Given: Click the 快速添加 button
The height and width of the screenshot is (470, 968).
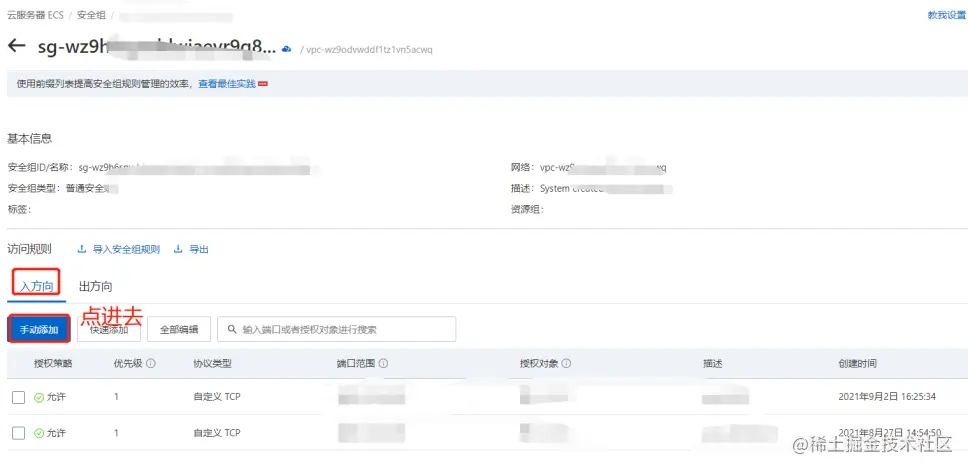Looking at the screenshot, I should 109,330.
